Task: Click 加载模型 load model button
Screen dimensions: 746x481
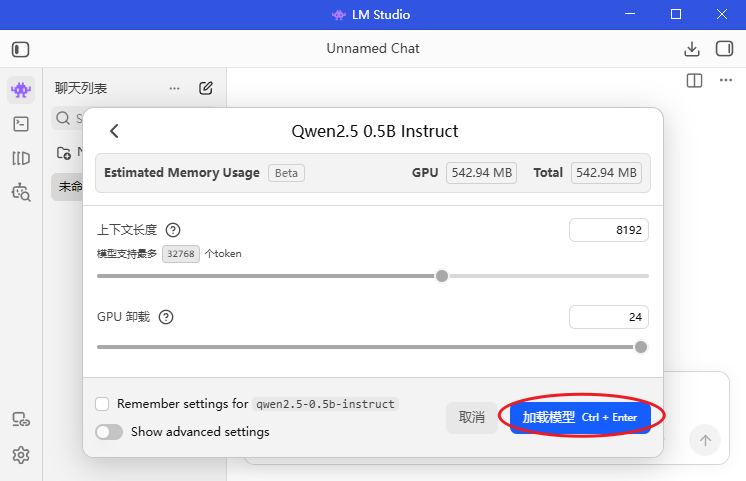Action: (580, 417)
